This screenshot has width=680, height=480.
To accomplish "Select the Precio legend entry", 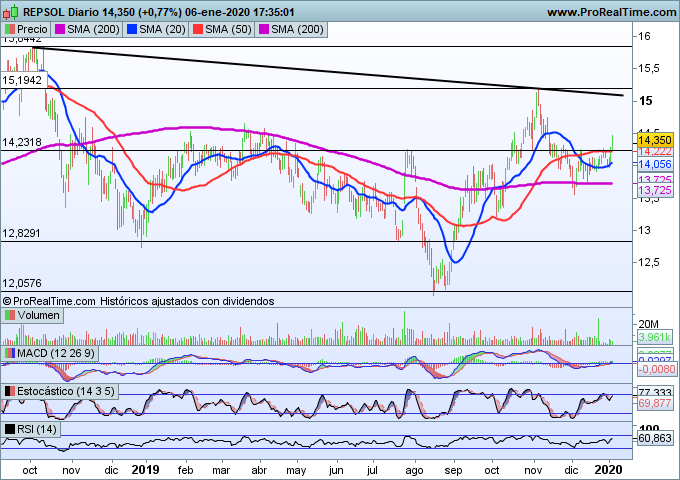I will [x=26, y=29].
